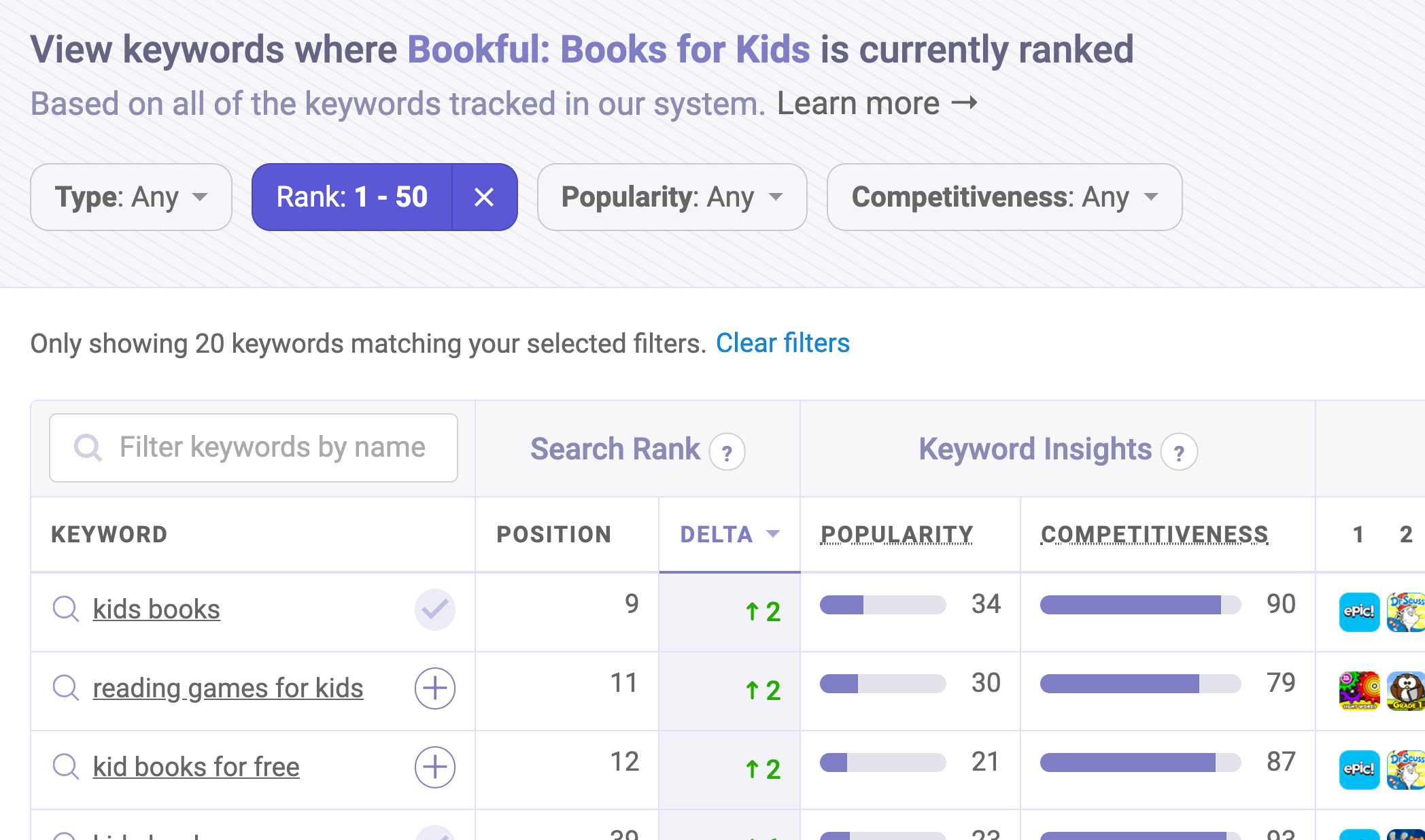Sort the table by Popularity column

pos(896,534)
